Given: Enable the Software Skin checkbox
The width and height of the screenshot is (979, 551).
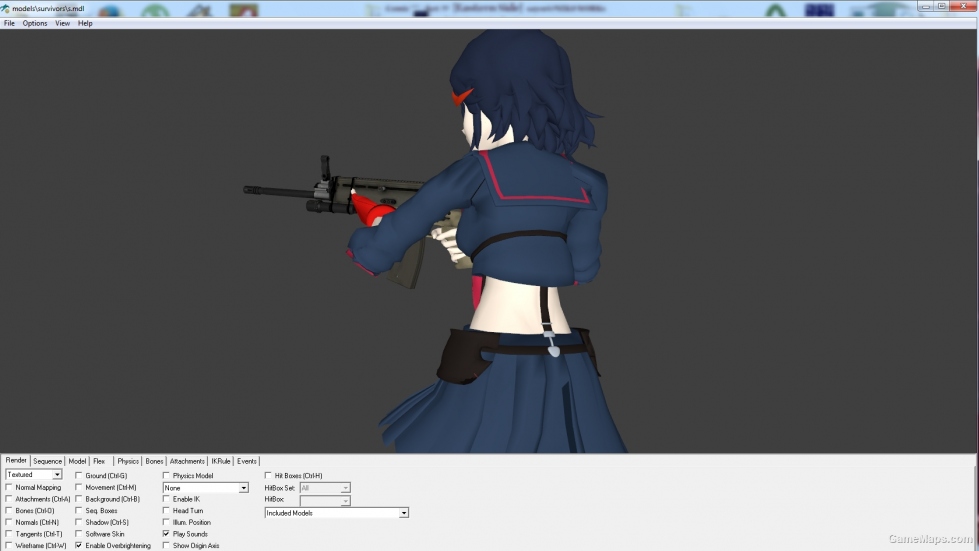Looking at the screenshot, I should (x=79, y=534).
